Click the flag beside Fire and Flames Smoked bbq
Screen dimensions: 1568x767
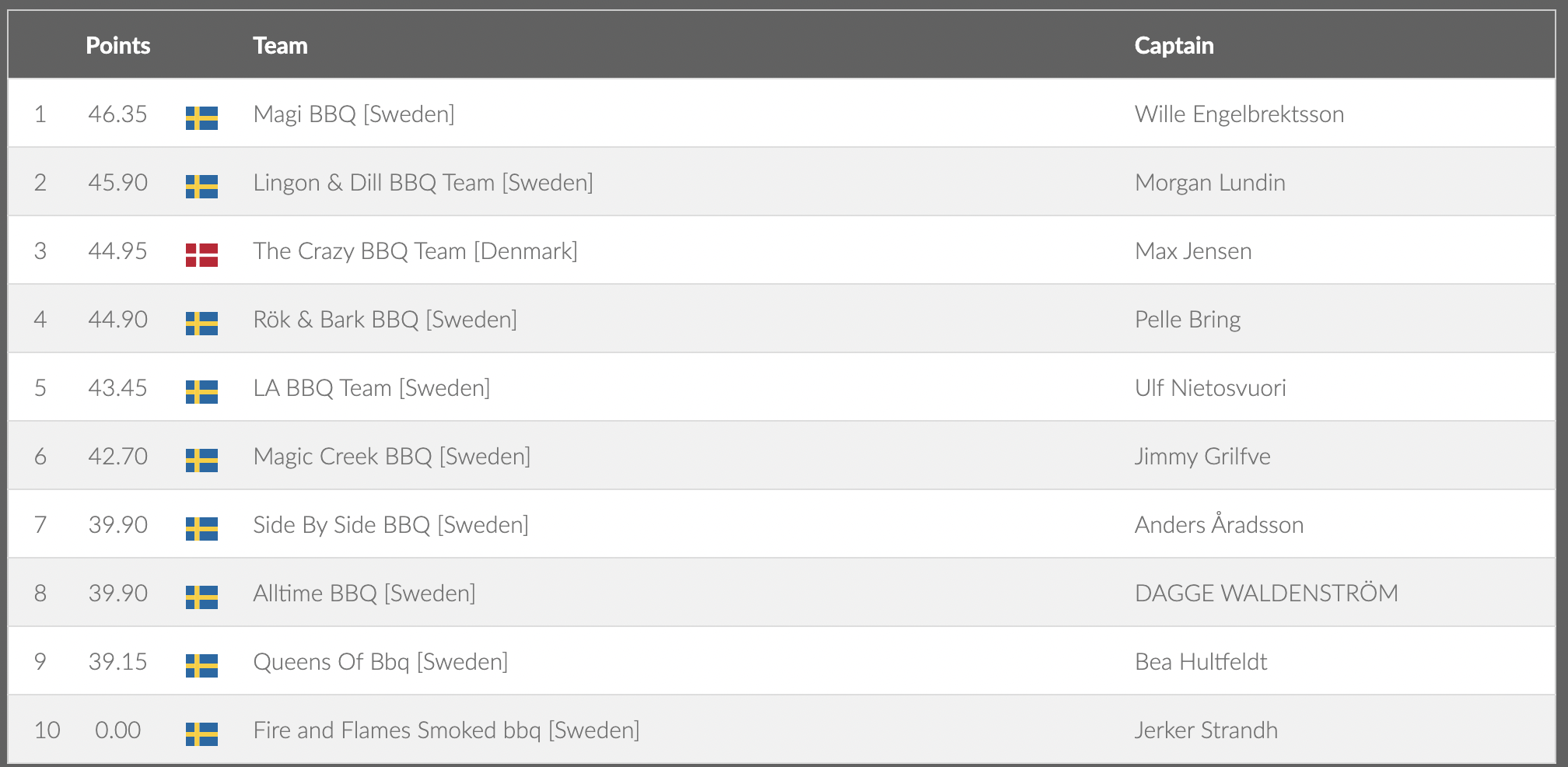[x=201, y=734]
